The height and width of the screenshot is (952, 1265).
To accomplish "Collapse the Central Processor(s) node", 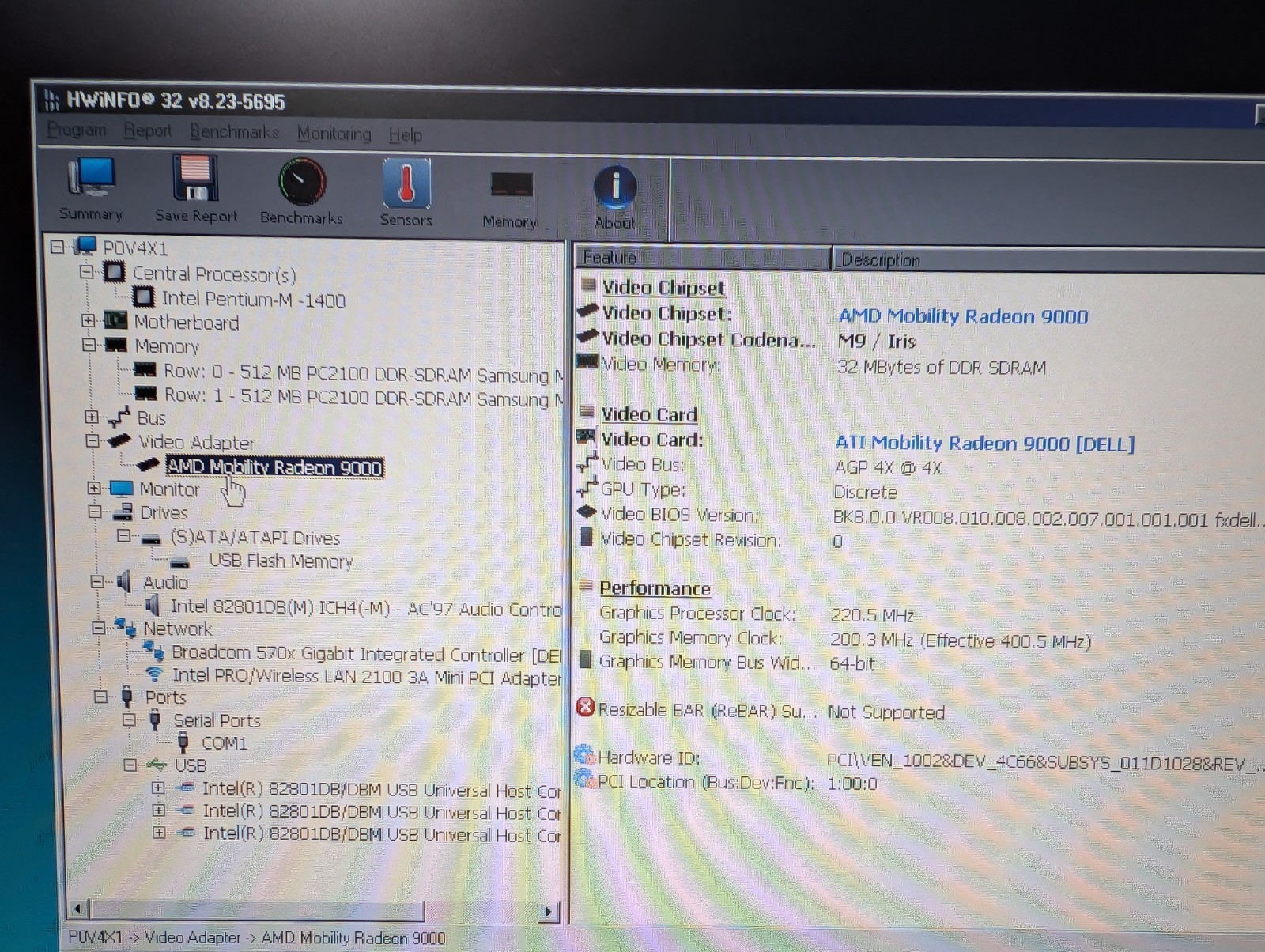I will pyautogui.click(x=86, y=271).
